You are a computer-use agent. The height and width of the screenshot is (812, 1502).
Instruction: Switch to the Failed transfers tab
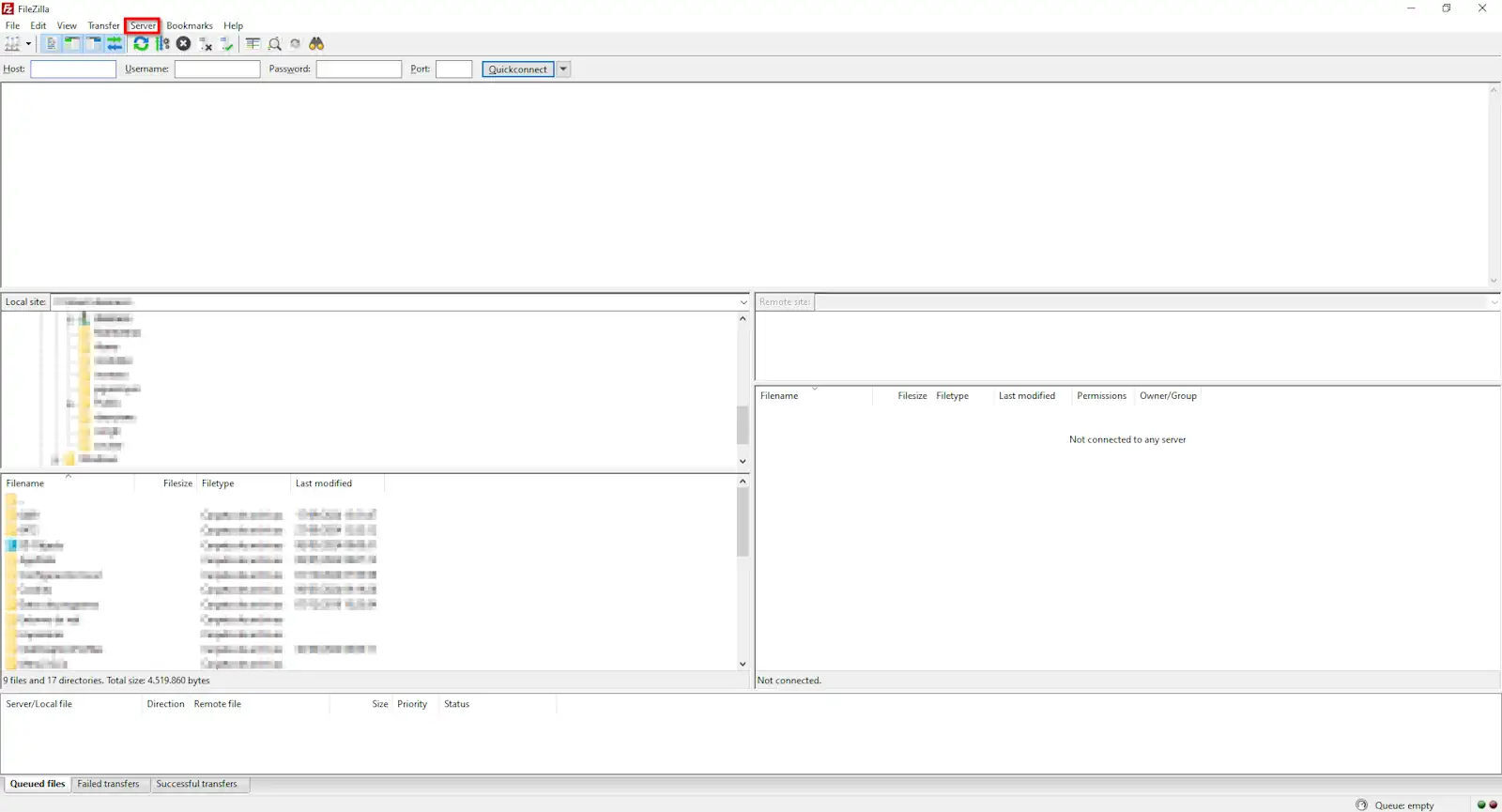coord(108,784)
